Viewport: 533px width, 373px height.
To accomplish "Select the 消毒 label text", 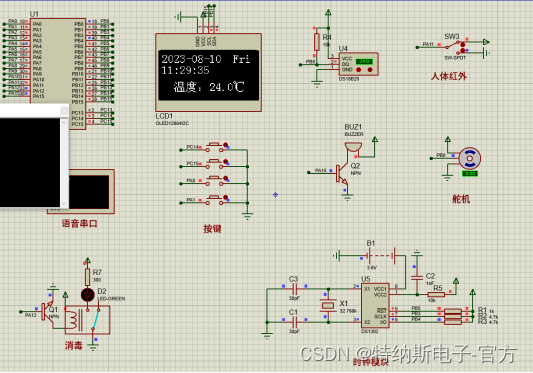I will click(74, 346).
